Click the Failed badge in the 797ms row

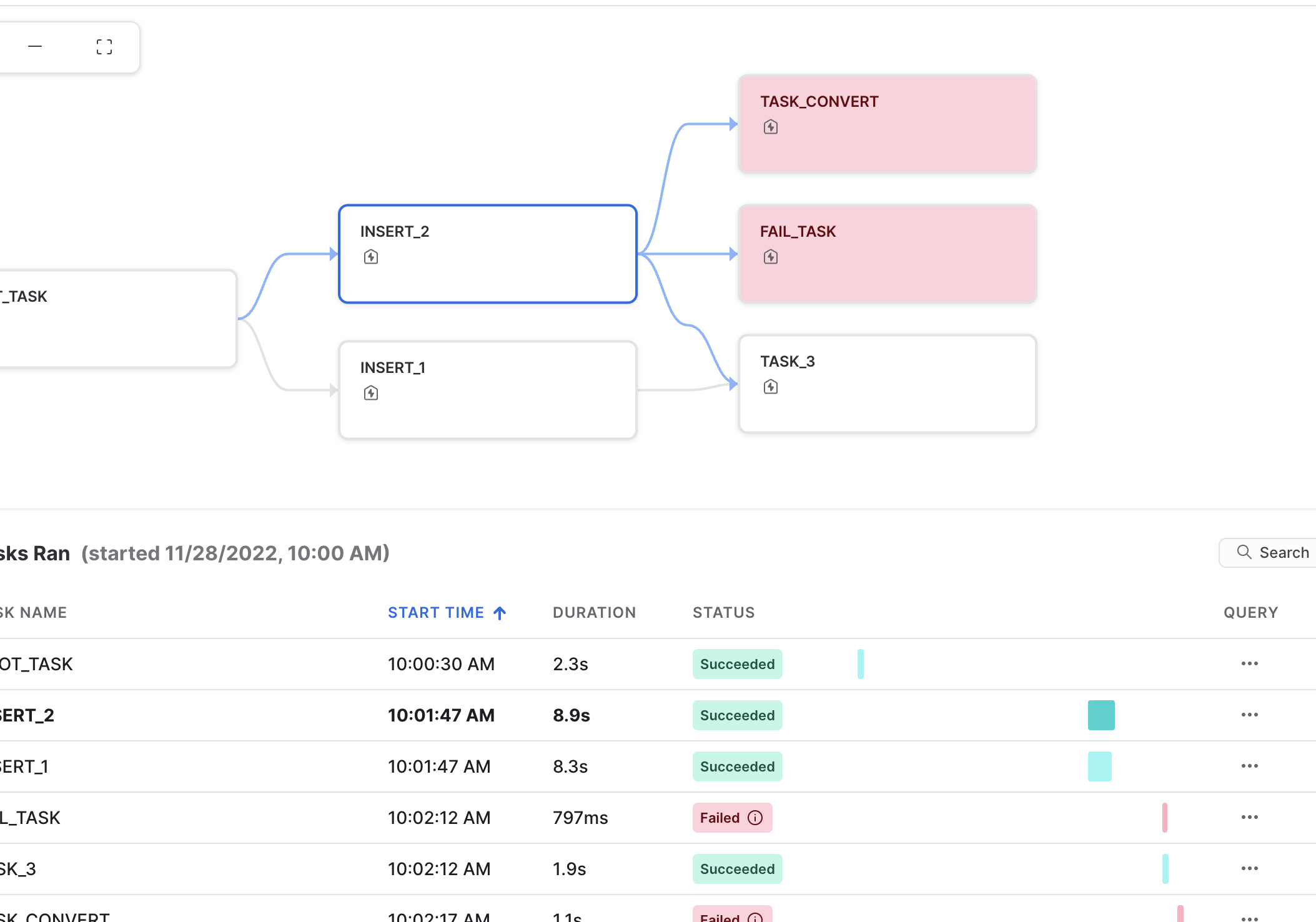[x=732, y=818]
